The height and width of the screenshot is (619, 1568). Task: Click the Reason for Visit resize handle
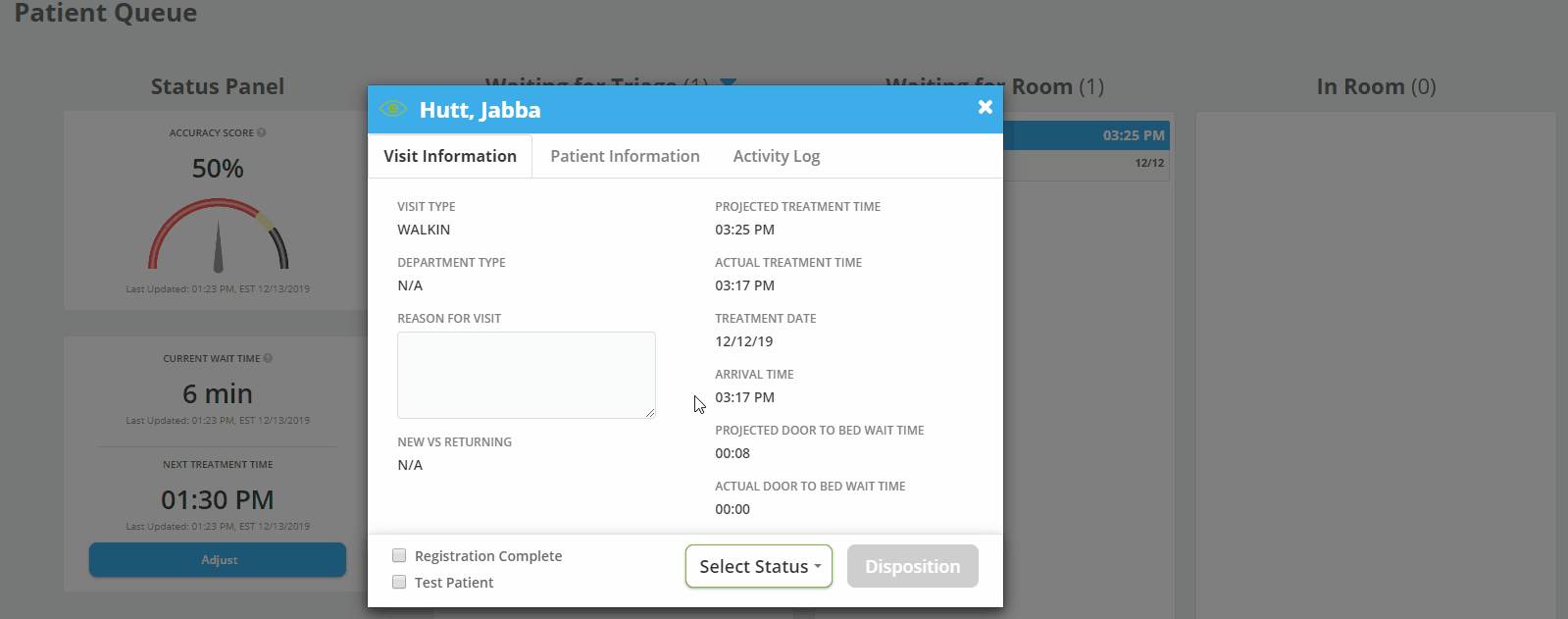coord(649,413)
